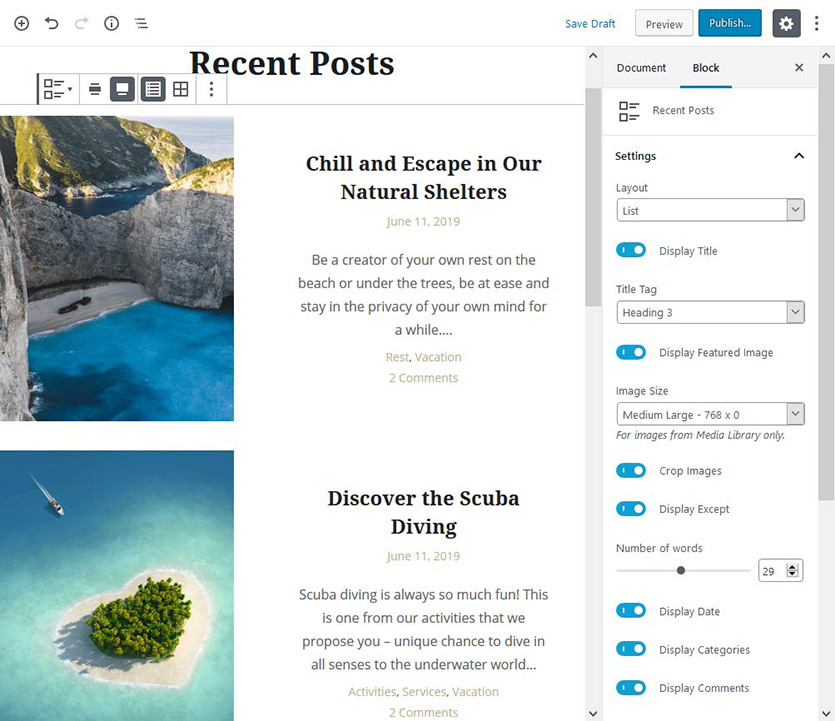This screenshot has width=835, height=721.
Task: Disable the Display Title toggle
Action: [x=631, y=250]
